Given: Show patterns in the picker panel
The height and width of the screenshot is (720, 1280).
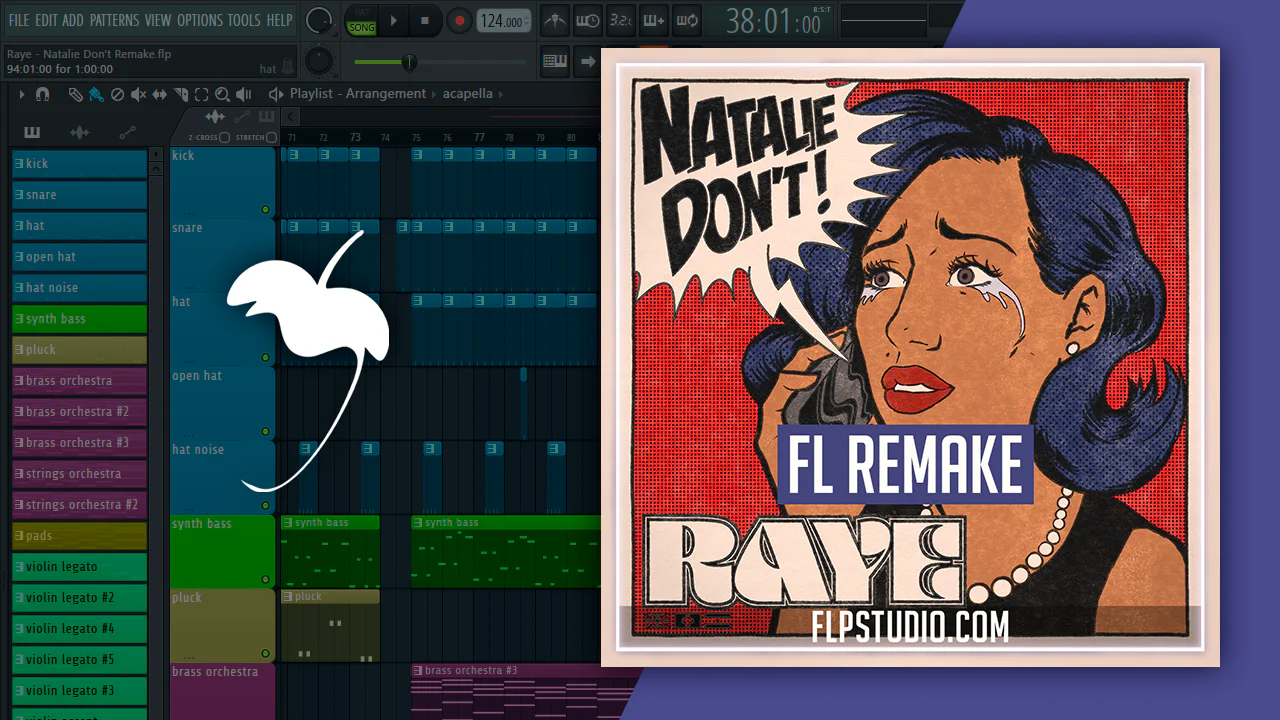Looking at the screenshot, I should (x=32, y=132).
